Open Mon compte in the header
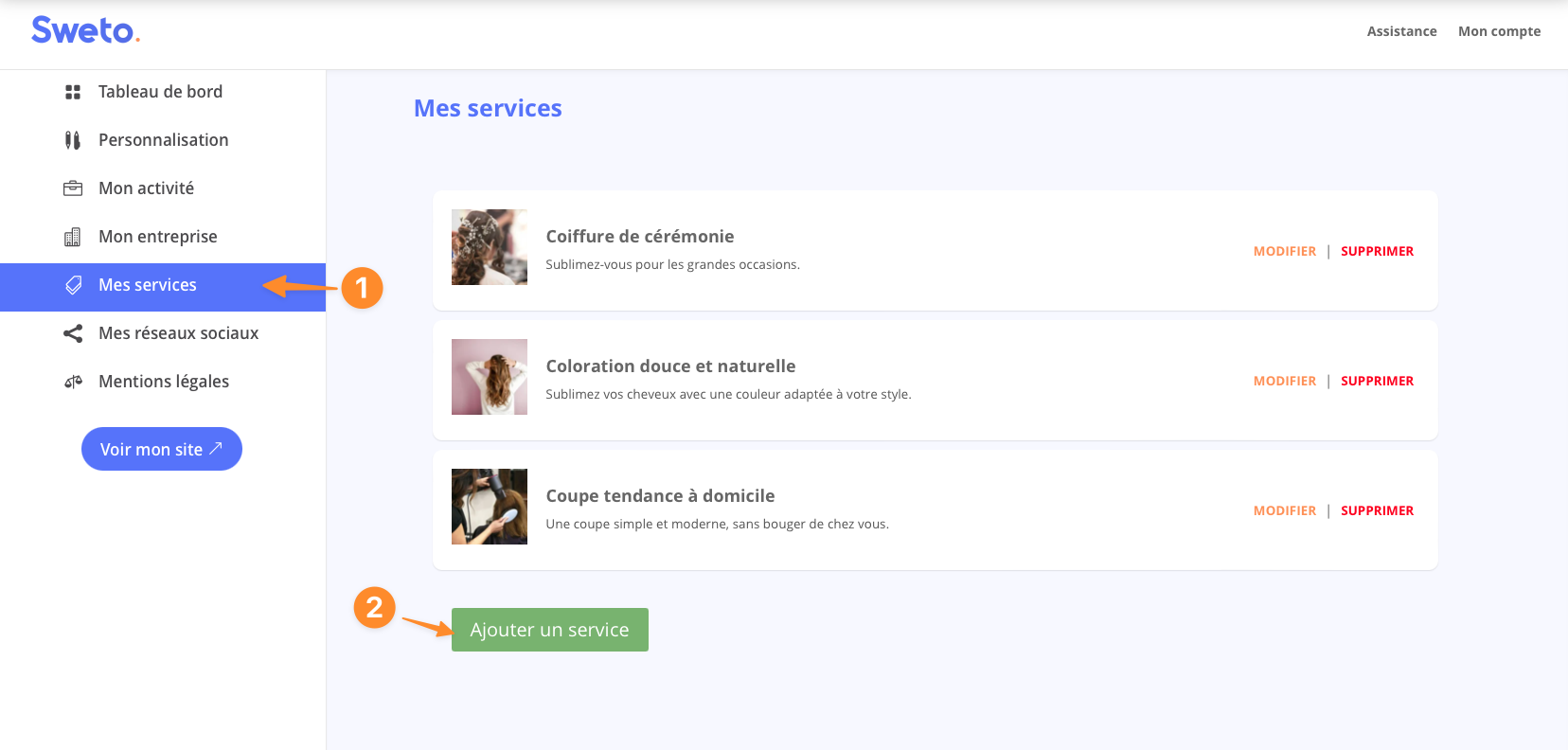1568x750 pixels. coord(1499,31)
